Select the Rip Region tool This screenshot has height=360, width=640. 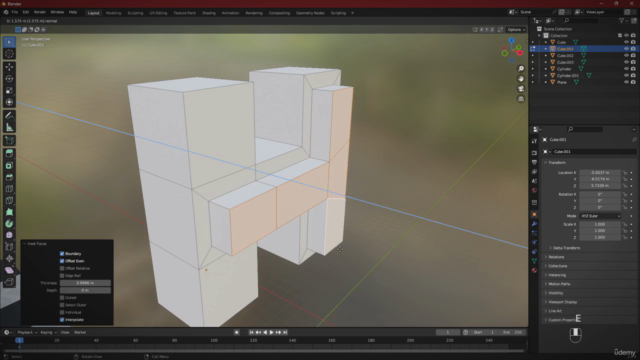coord(9,282)
